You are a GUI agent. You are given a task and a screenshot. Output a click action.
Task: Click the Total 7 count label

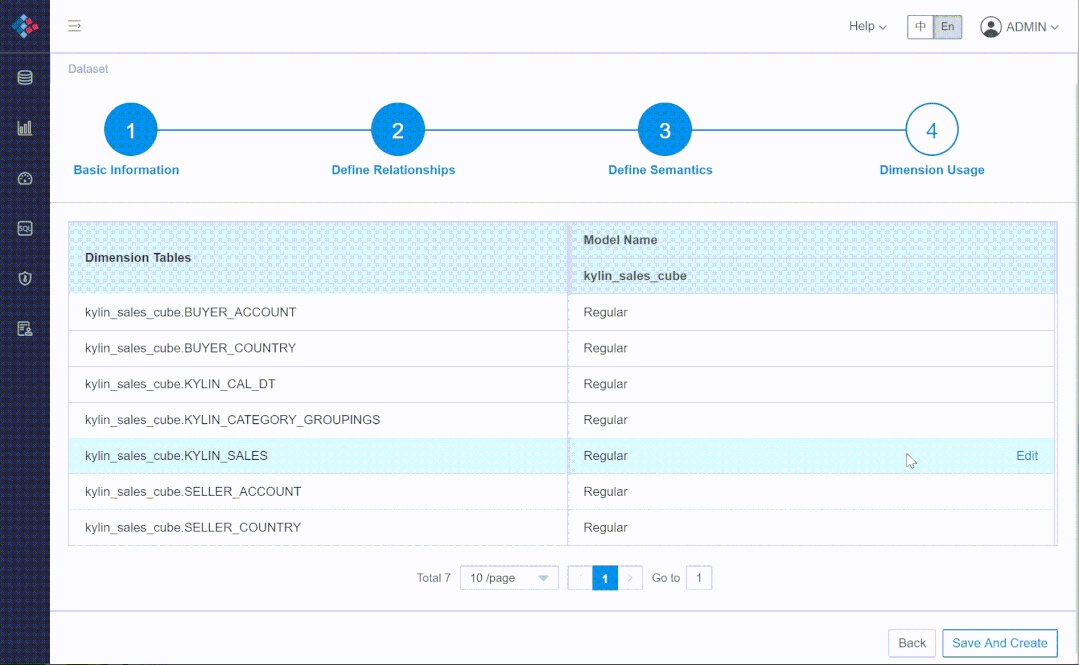coord(434,578)
